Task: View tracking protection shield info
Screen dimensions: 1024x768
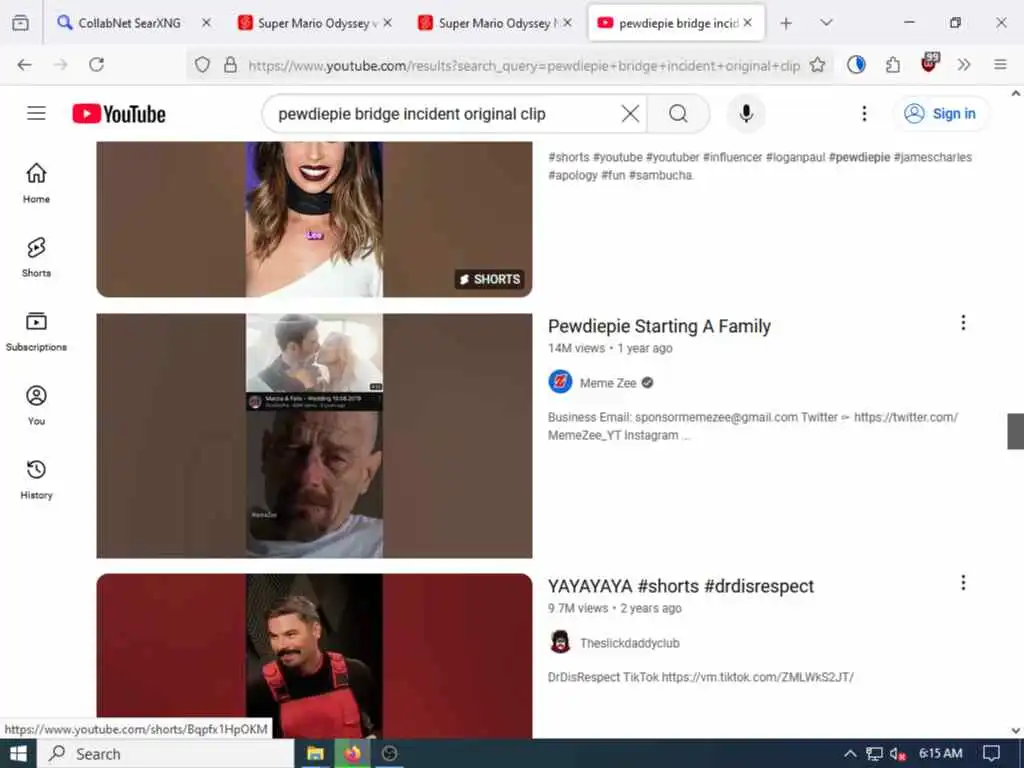Action: click(x=202, y=65)
